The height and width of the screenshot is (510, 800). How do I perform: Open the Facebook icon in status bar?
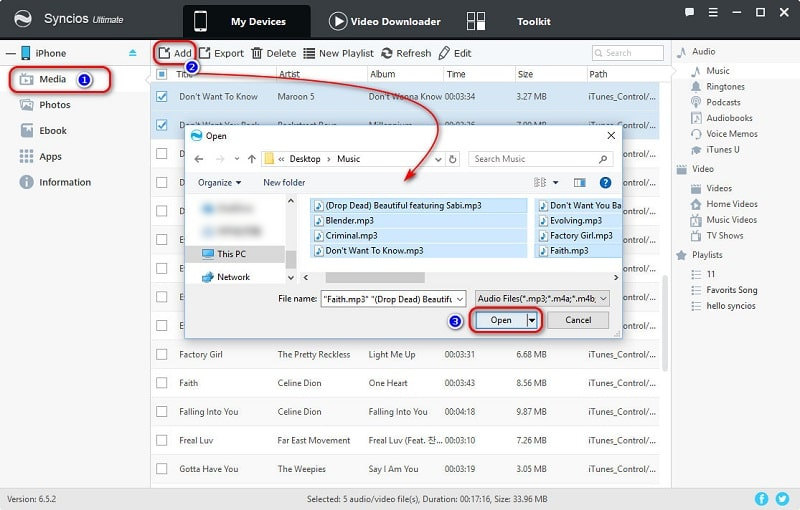pyautogui.click(x=761, y=498)
